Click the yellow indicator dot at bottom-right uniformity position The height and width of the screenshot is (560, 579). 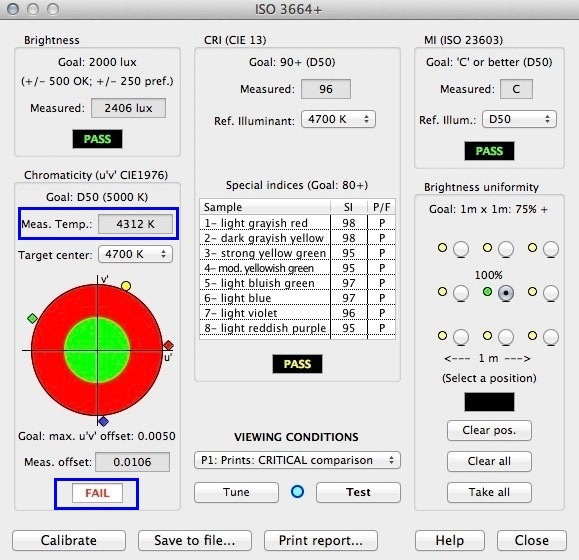[x=532, y=335]
